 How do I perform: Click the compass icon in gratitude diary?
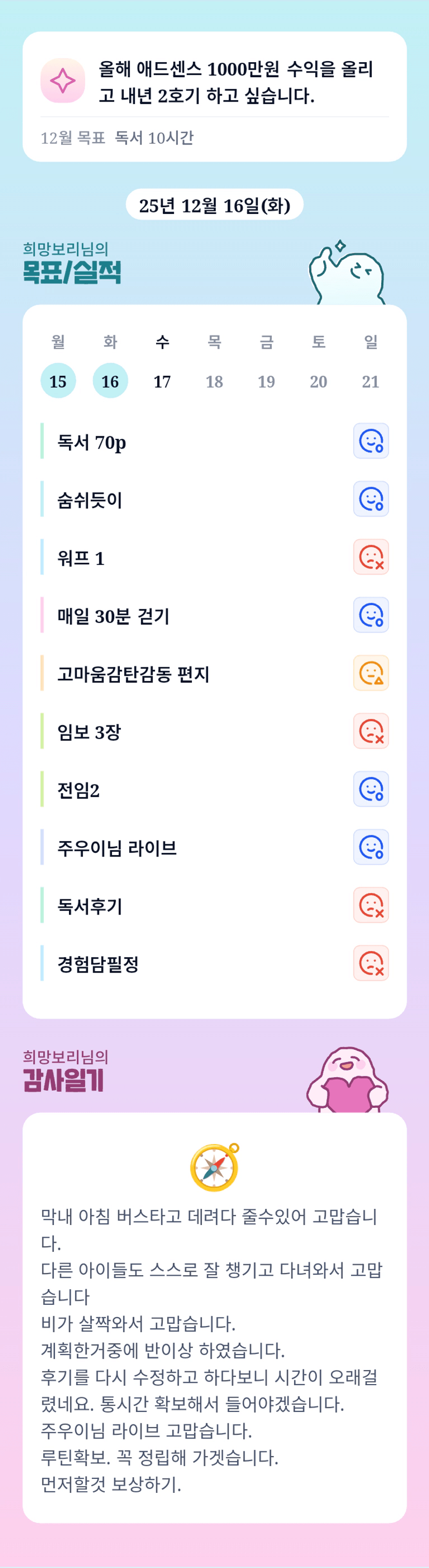click(215, 1167)
